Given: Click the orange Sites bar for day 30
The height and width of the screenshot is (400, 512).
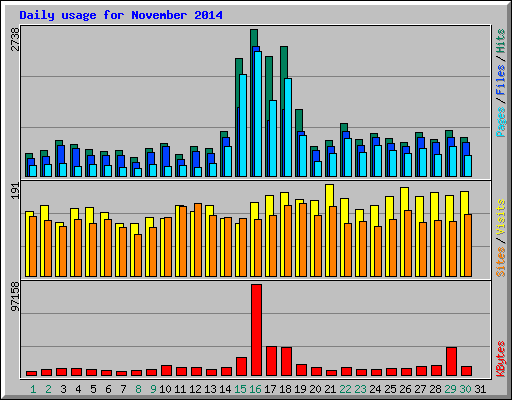Looking at the screenshot, I should click(x=468, y=245).
